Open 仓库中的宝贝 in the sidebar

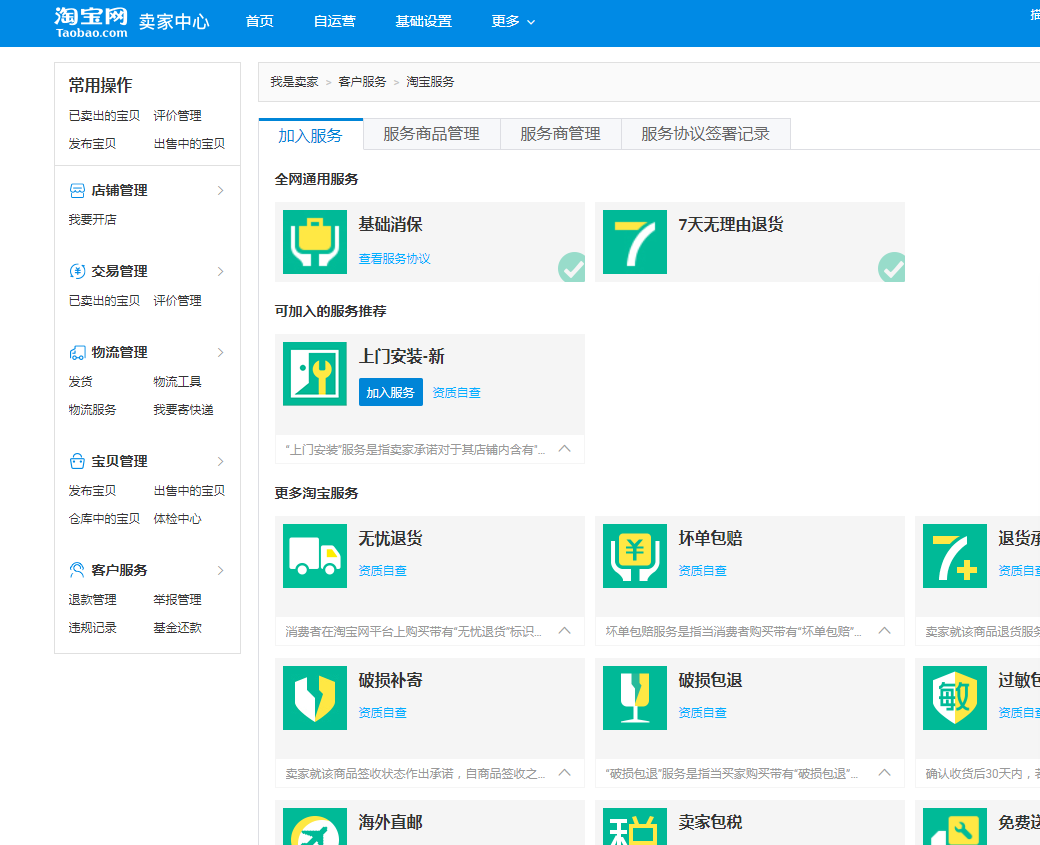click(104, 519)
